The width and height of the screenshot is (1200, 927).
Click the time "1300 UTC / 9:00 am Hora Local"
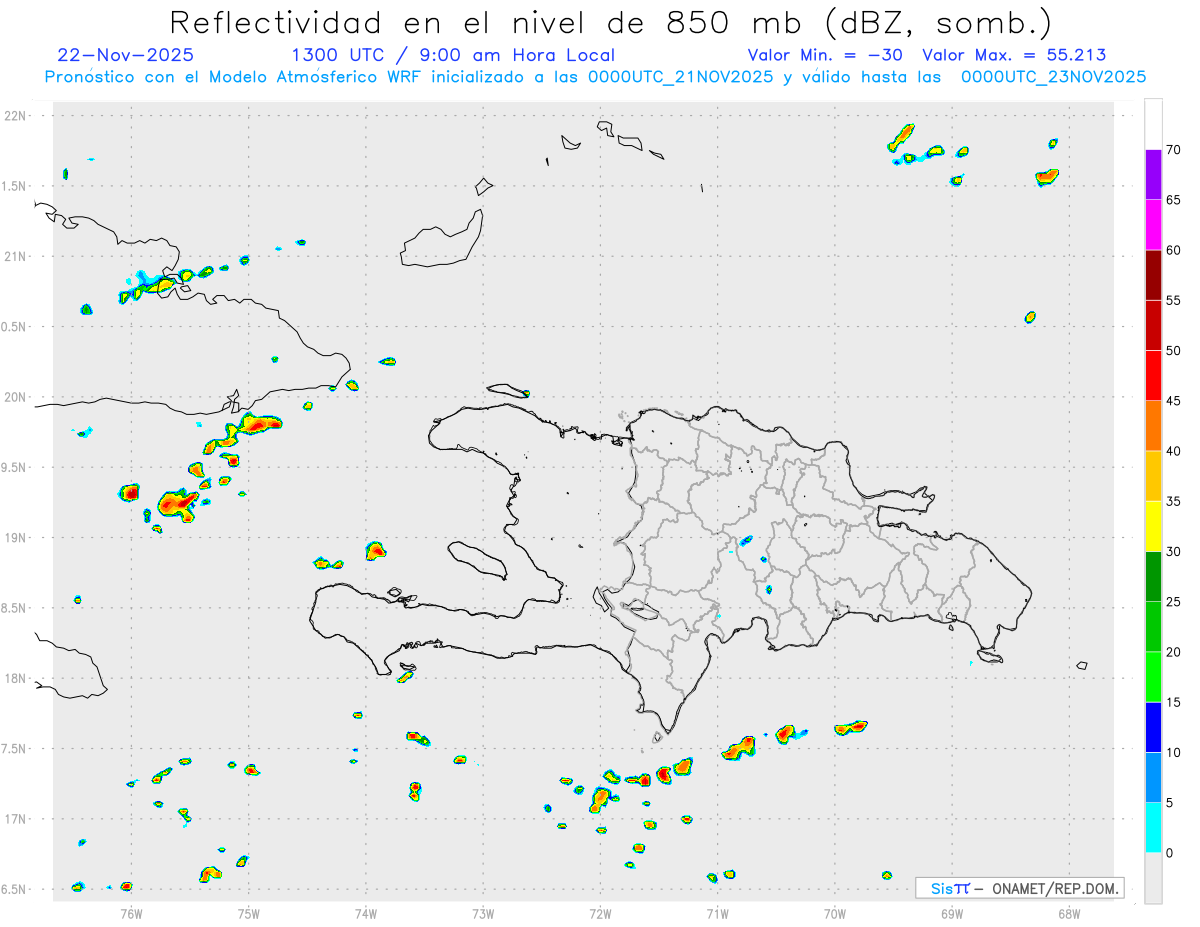pyautogui.click(x=453, y=55)
